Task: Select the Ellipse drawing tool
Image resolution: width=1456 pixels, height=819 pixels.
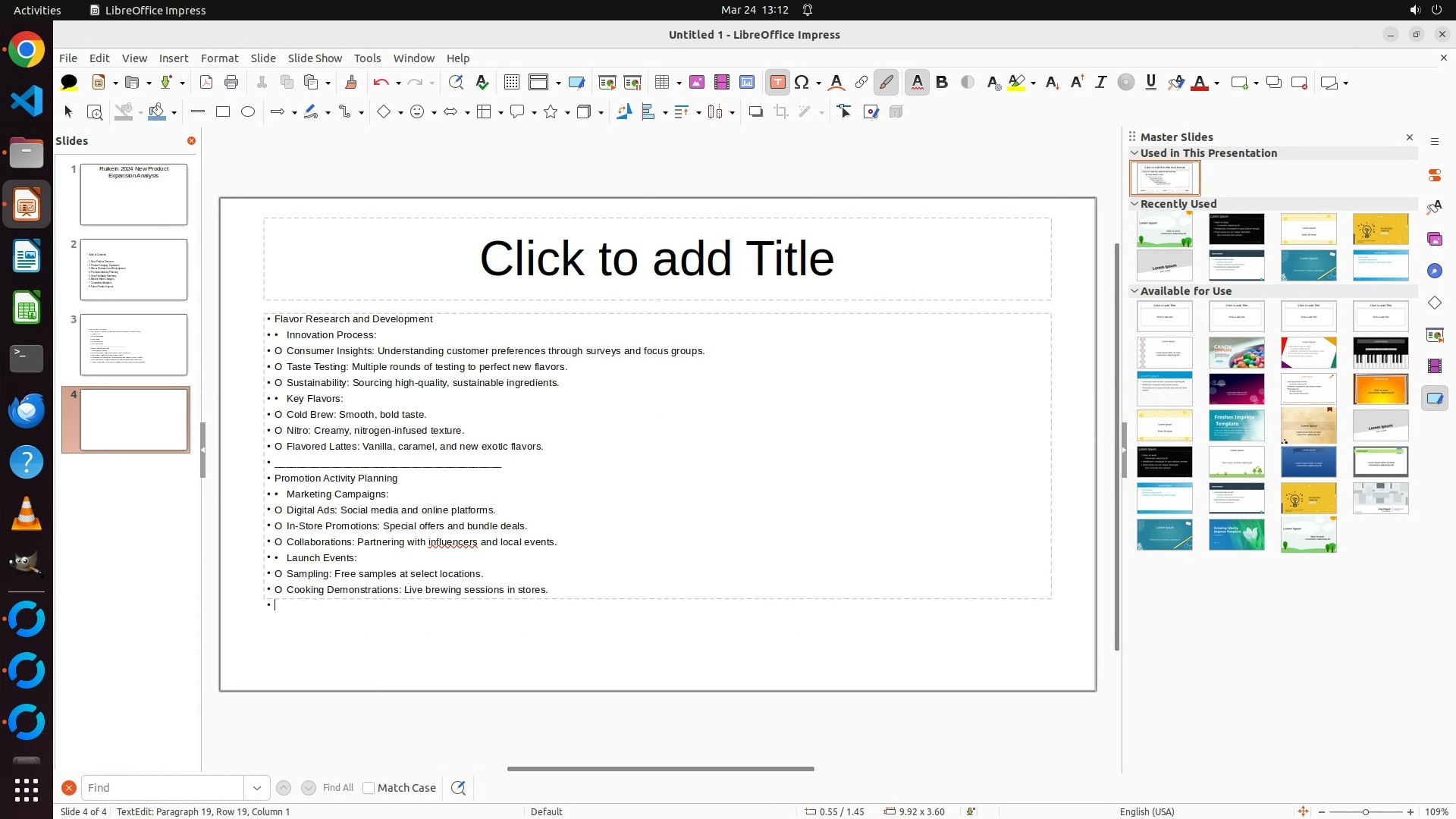Action: (x=248, y=112)
